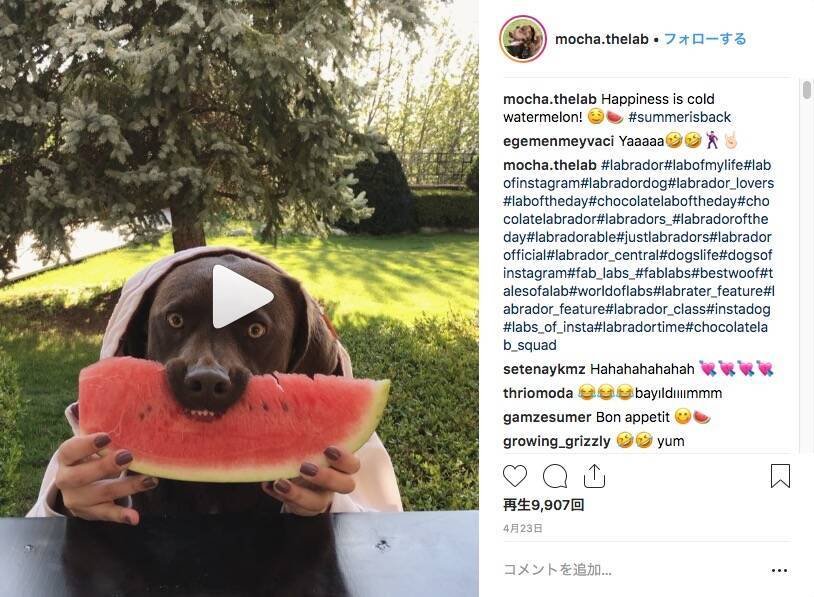
Task: Save post with bookmark icon
Action: coord(780,476)
